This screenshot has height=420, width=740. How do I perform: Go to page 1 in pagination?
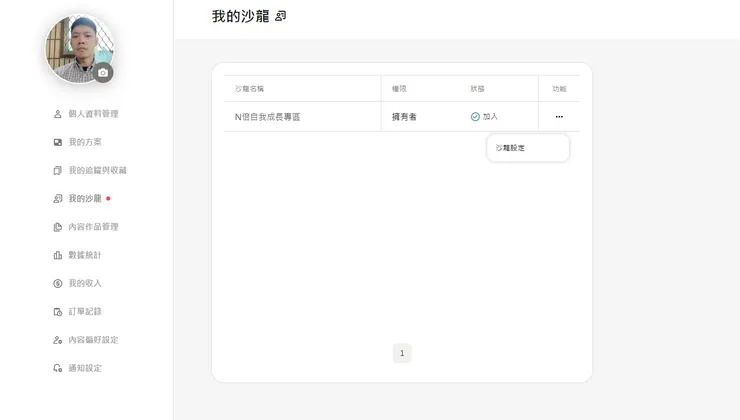click(402, 353)
